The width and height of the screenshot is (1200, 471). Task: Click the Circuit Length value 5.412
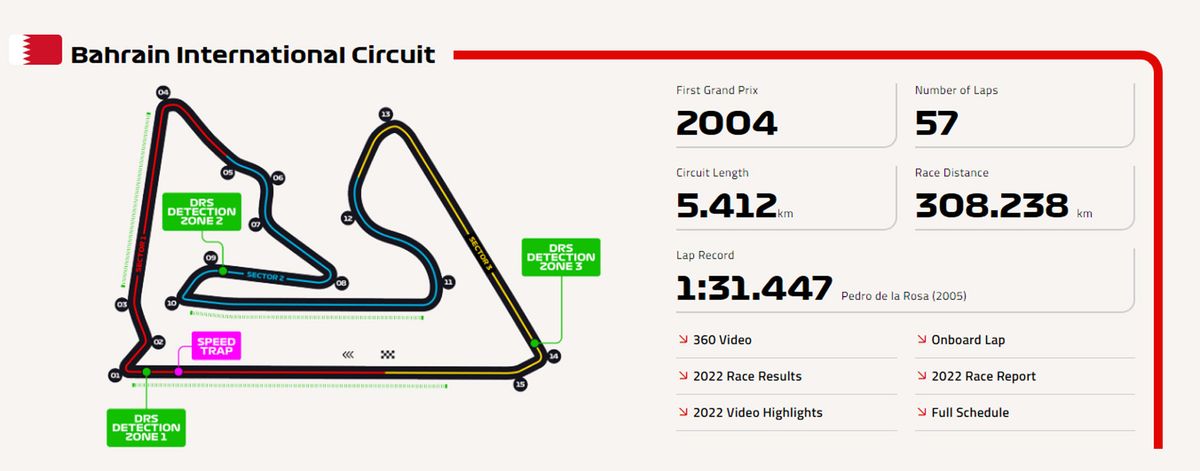pos(726,206)
